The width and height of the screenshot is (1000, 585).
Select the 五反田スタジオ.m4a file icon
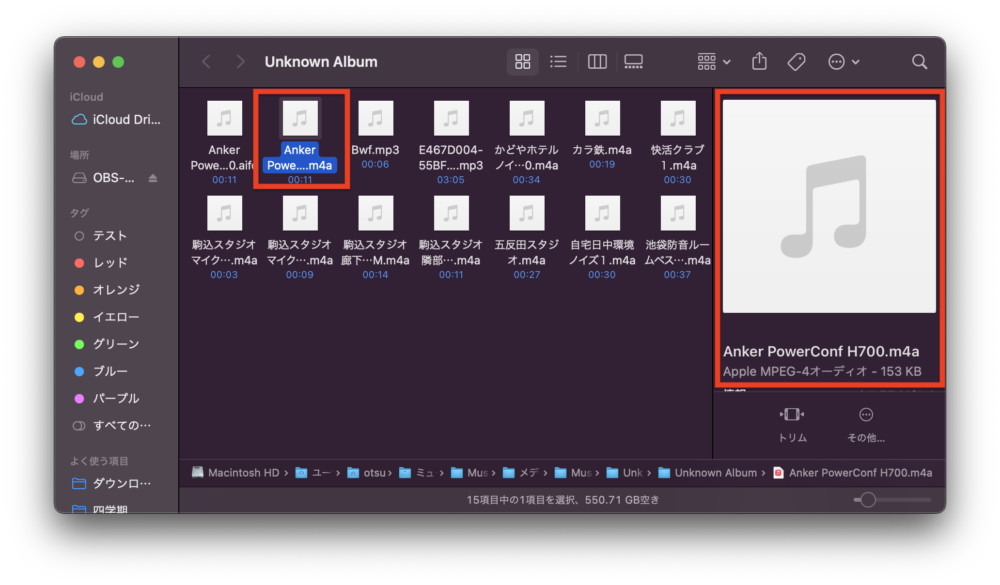(x=527, y=213)
